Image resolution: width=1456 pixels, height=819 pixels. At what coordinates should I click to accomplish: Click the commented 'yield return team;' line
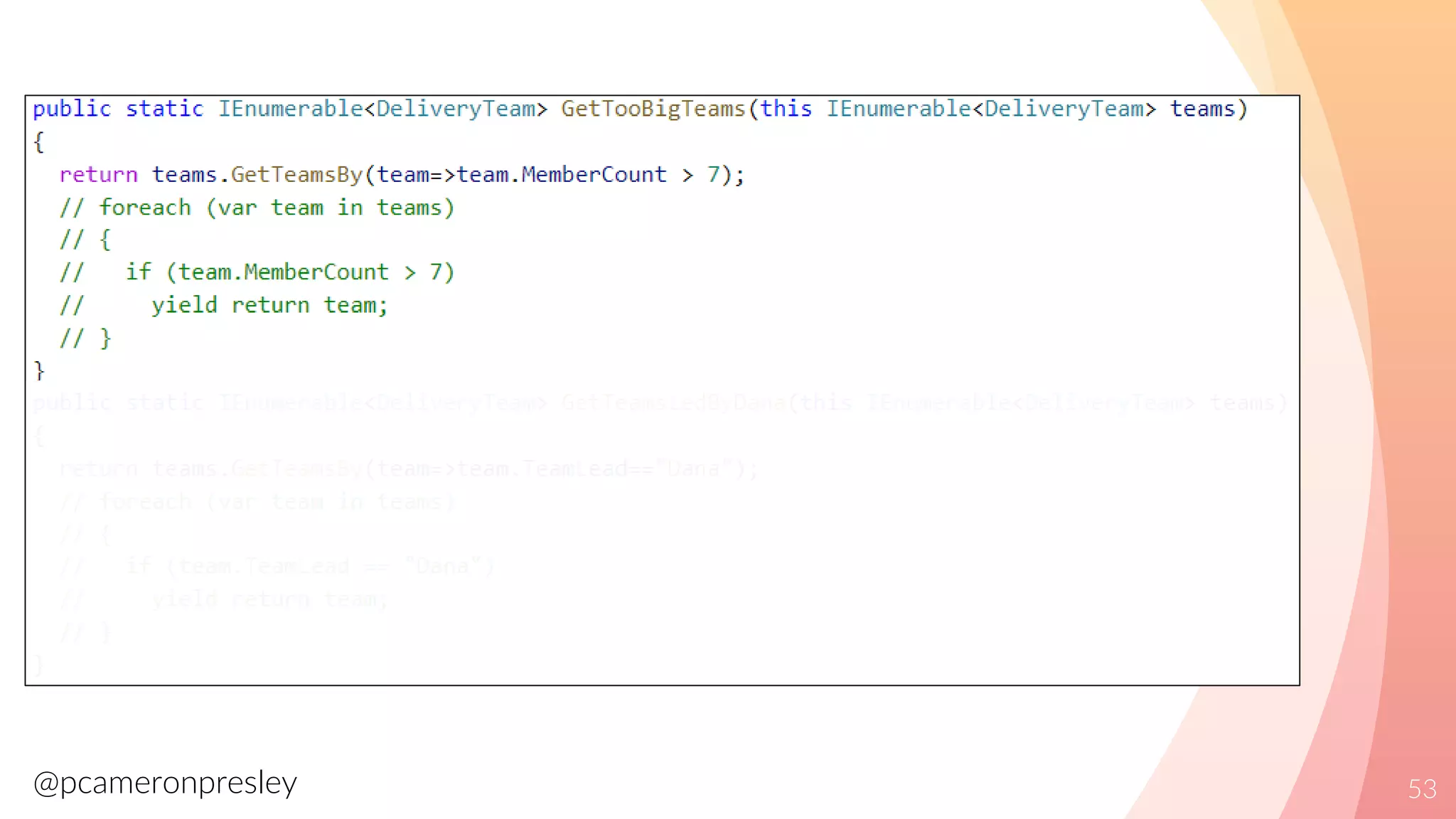[x=269, y=306]
